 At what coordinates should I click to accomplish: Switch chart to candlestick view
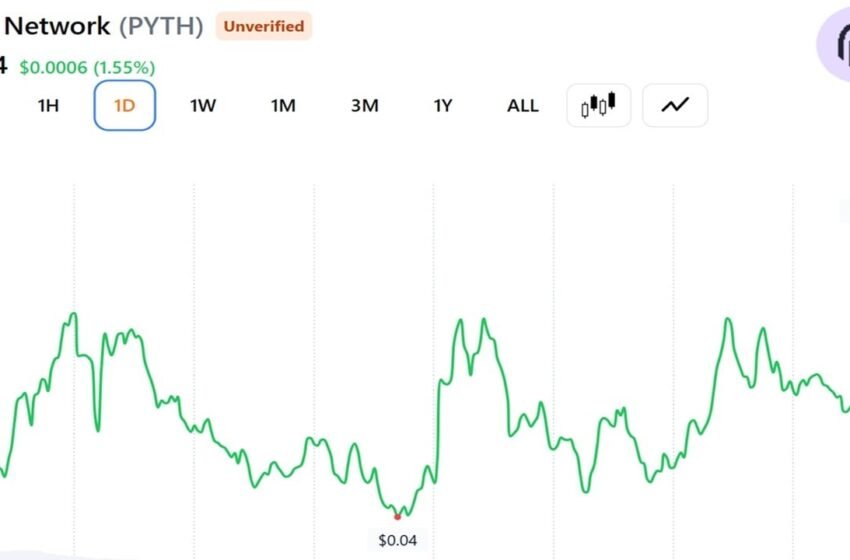point(598,105)
